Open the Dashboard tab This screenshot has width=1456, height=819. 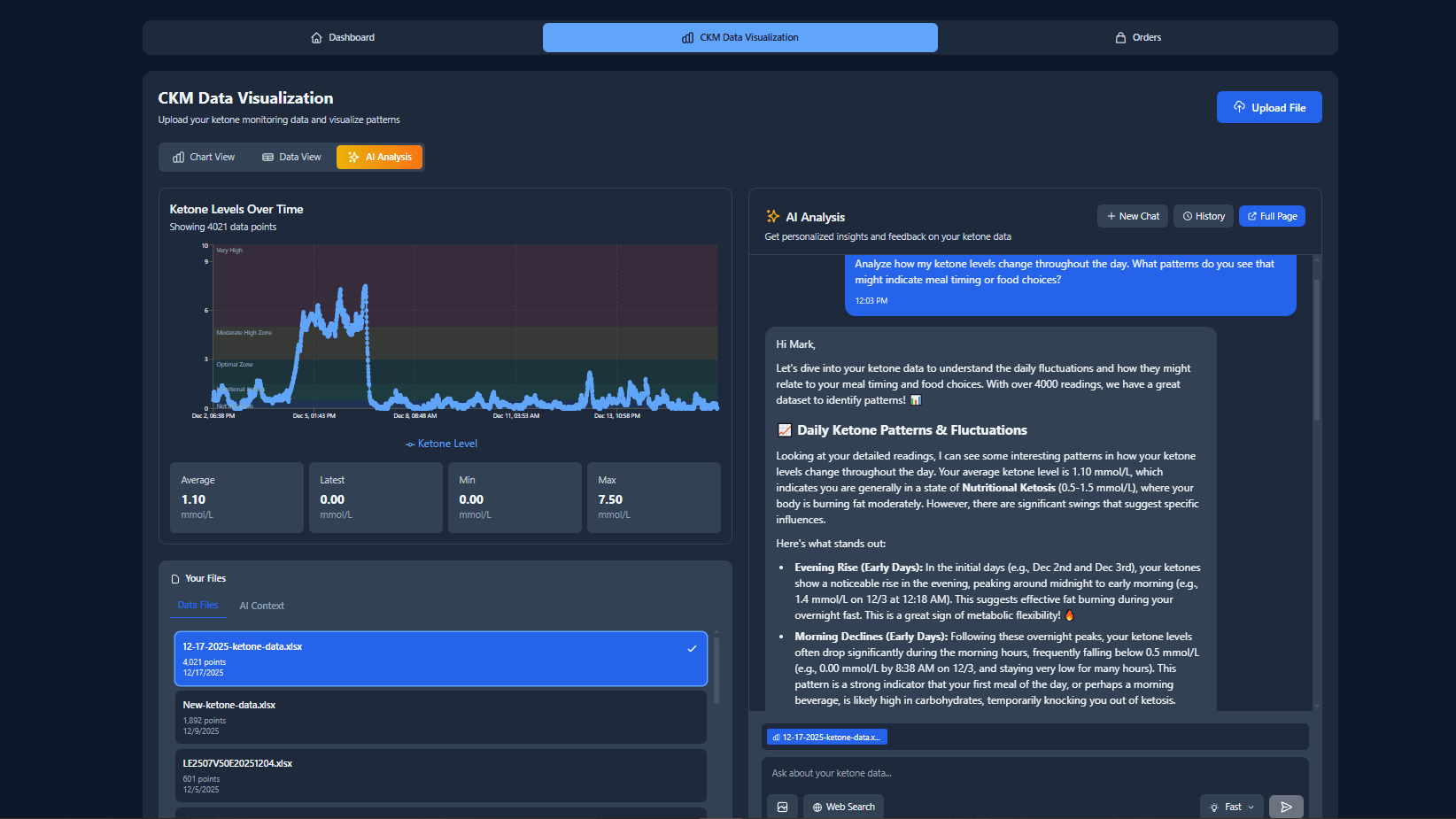point(343,37)
